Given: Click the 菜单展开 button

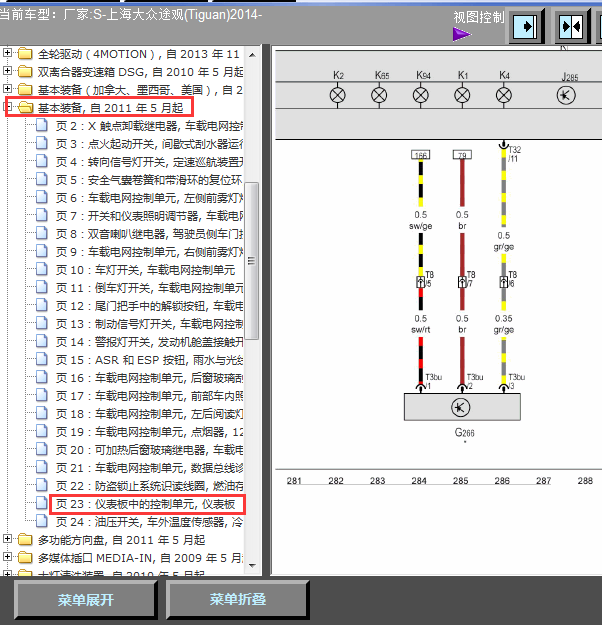Looking at the screenshot, I should [x=85, y=599].
